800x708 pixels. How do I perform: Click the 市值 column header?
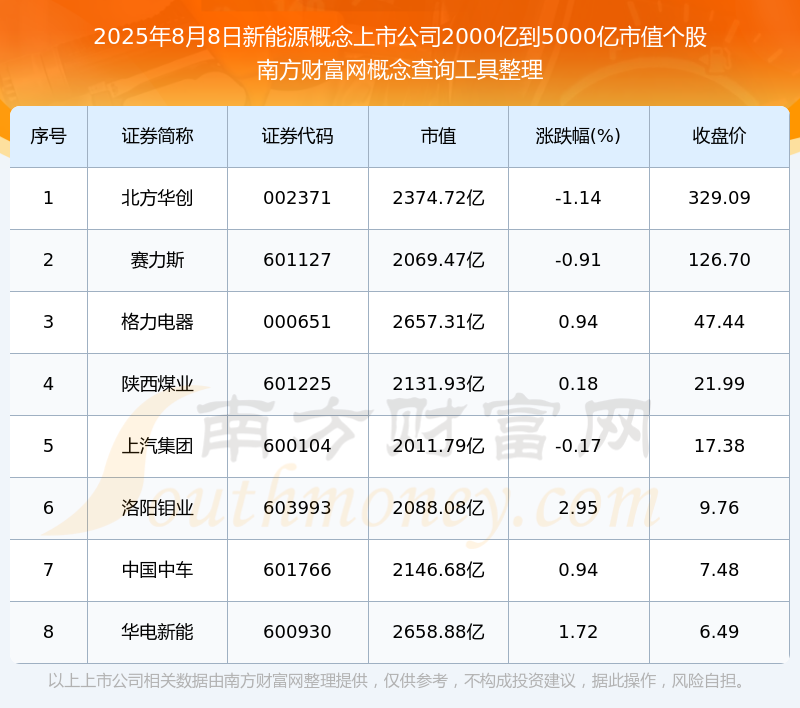pyautogui.click(x=438, y=136)
